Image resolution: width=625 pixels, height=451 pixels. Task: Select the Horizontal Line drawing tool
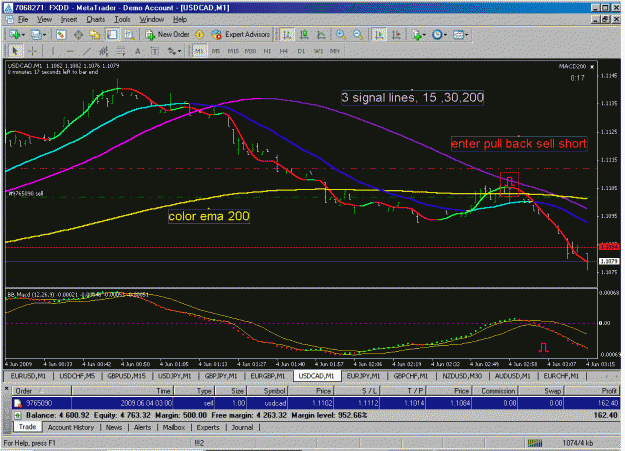coord(70,51)
